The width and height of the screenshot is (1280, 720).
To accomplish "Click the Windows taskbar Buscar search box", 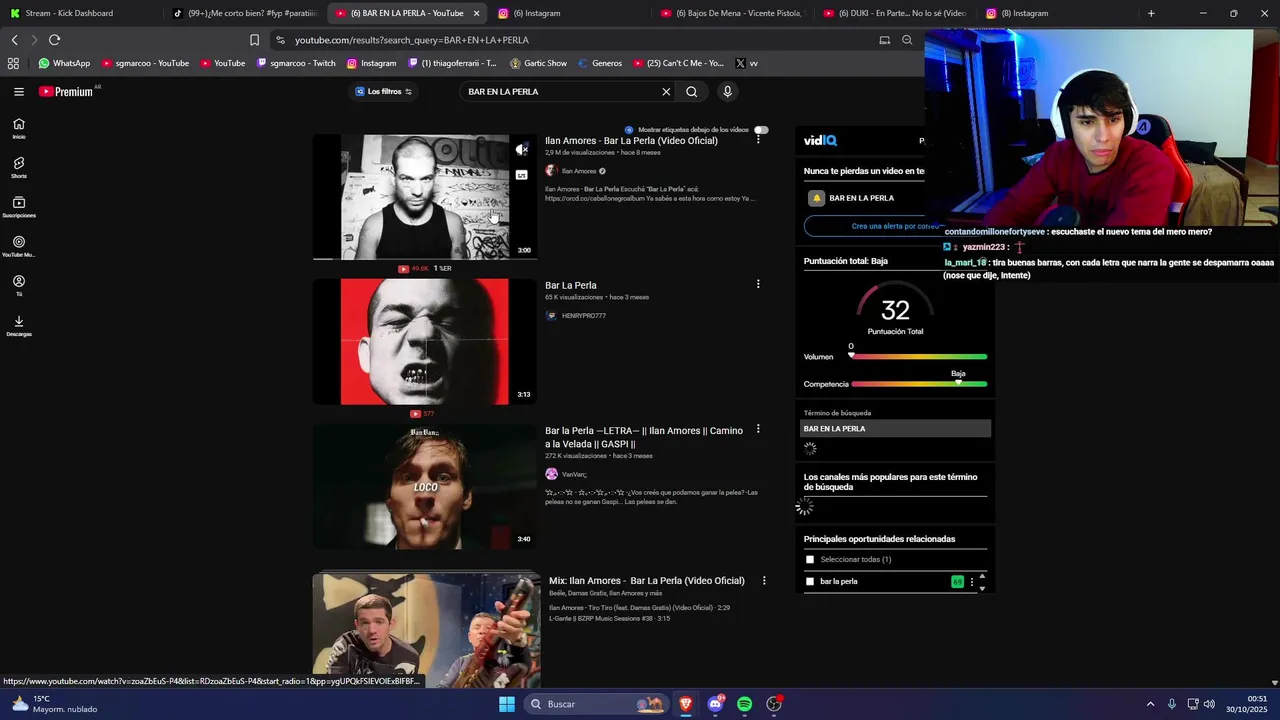I will tap(596, 704).
